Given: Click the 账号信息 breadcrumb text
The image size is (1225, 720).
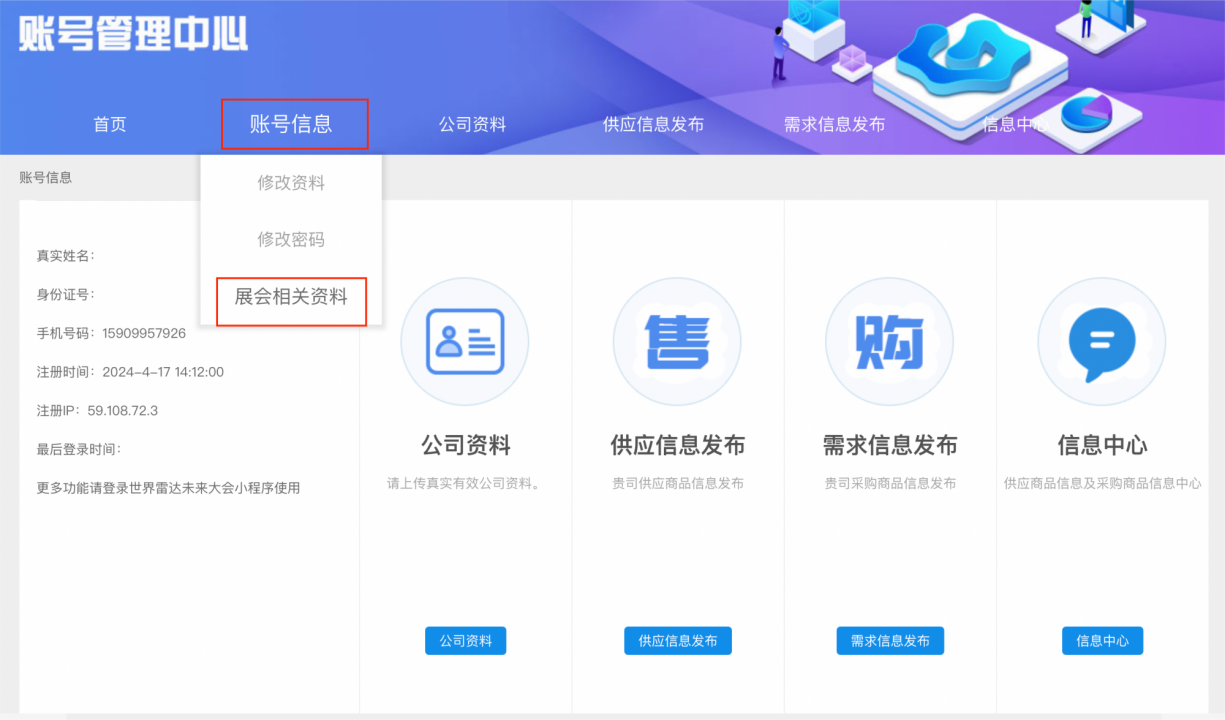Looking at the screenshot, I should pos(46,178).
